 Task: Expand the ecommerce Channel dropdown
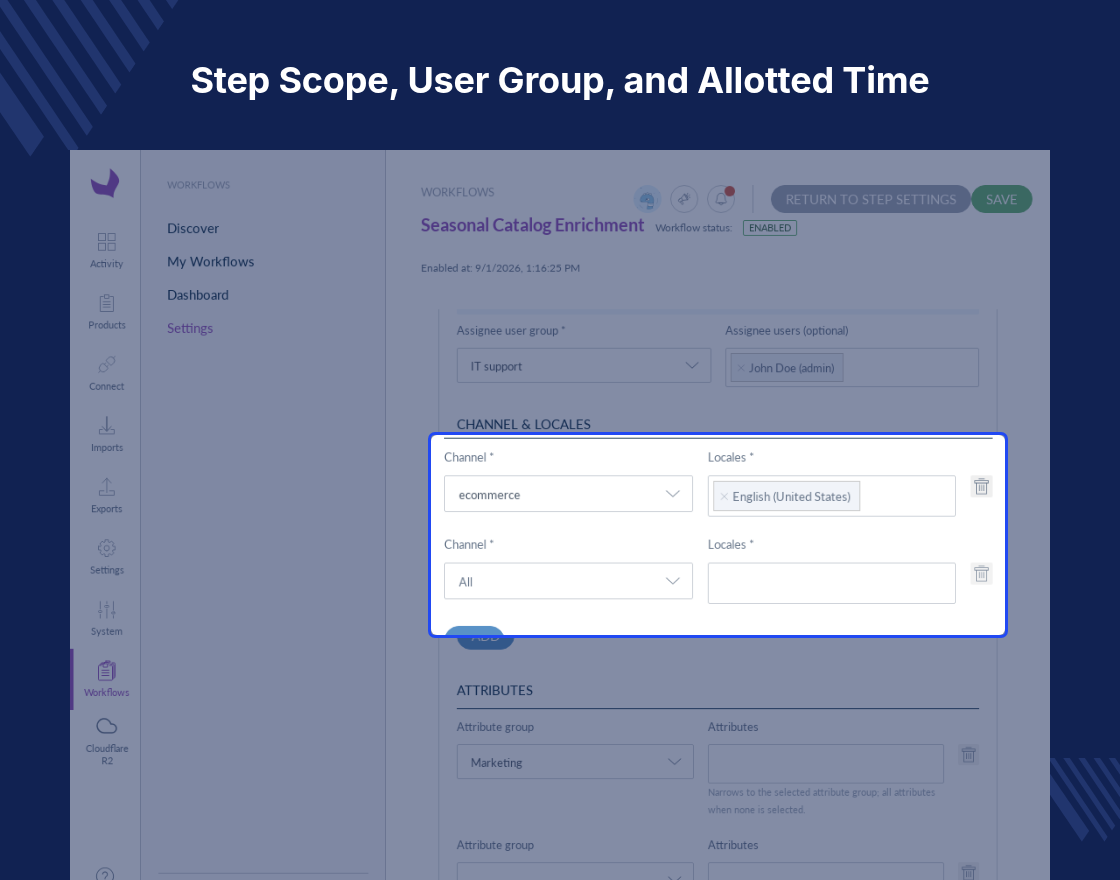[569, 494]
